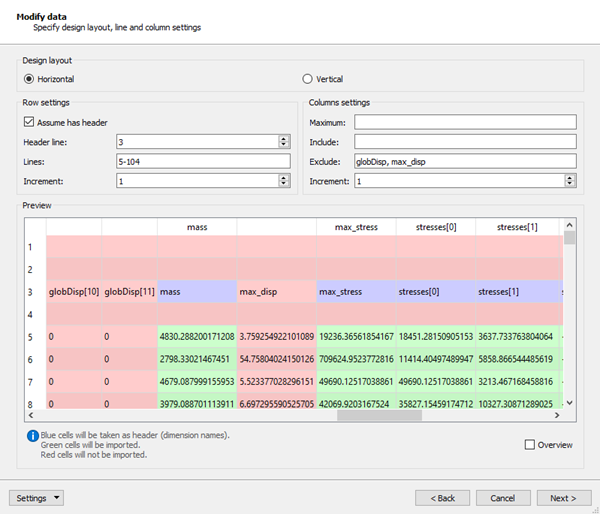Image resolution: width=600 pixels, height=514 pixels.
Task: Click the max_disp cell in row 3
Action: [x=277, y=292]
